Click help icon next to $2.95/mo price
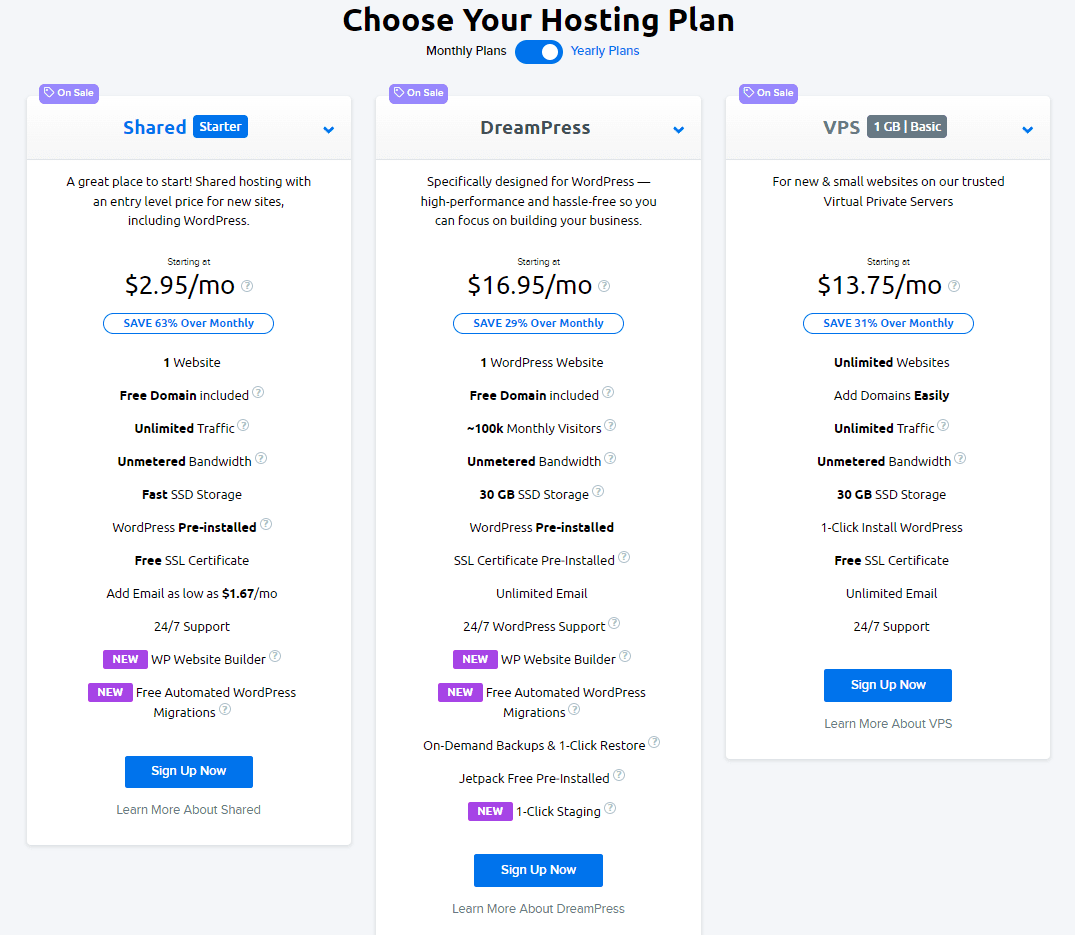 [247, 286]
